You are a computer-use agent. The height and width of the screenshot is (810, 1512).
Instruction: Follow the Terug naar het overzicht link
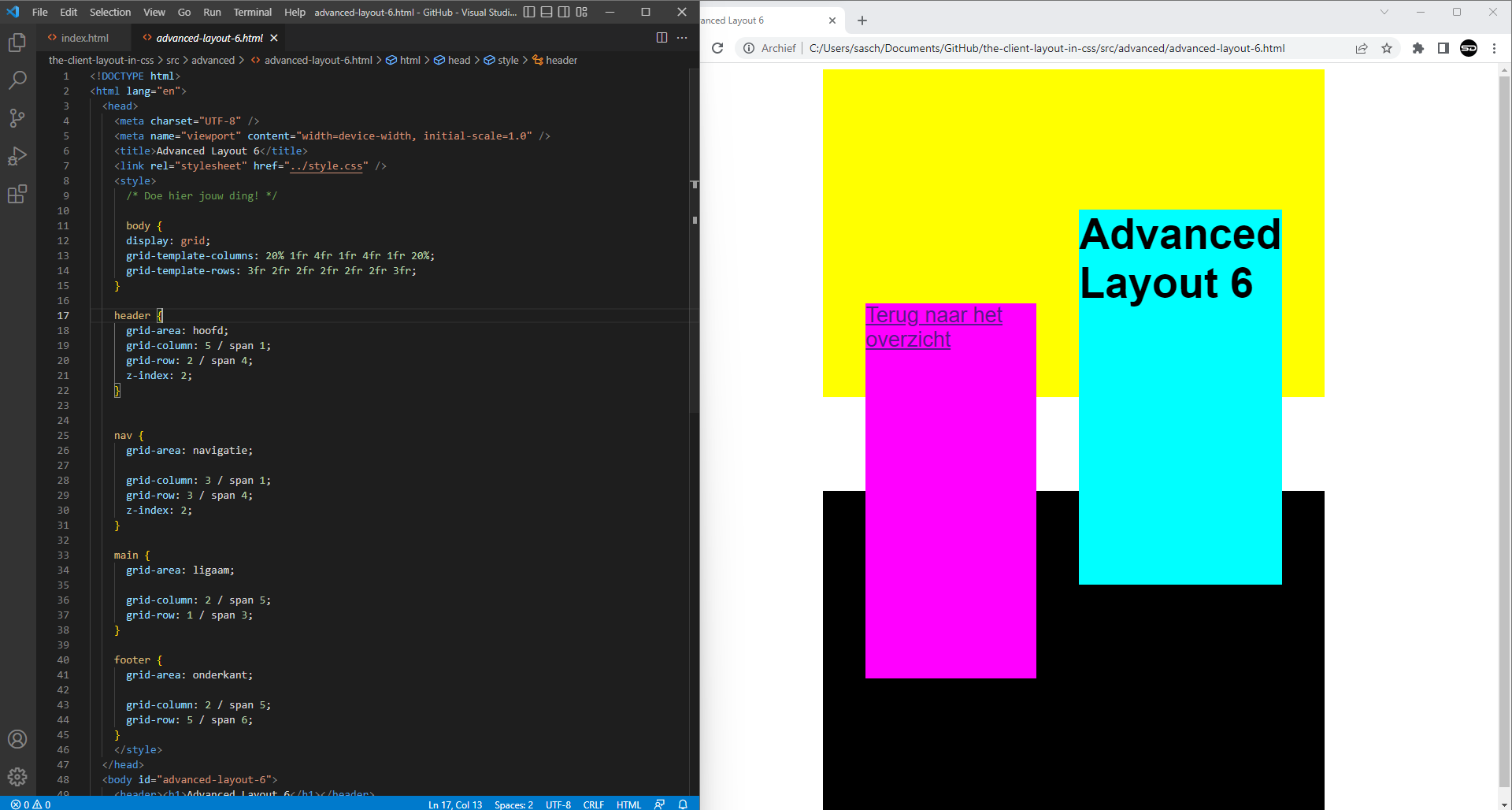[934, 327]
